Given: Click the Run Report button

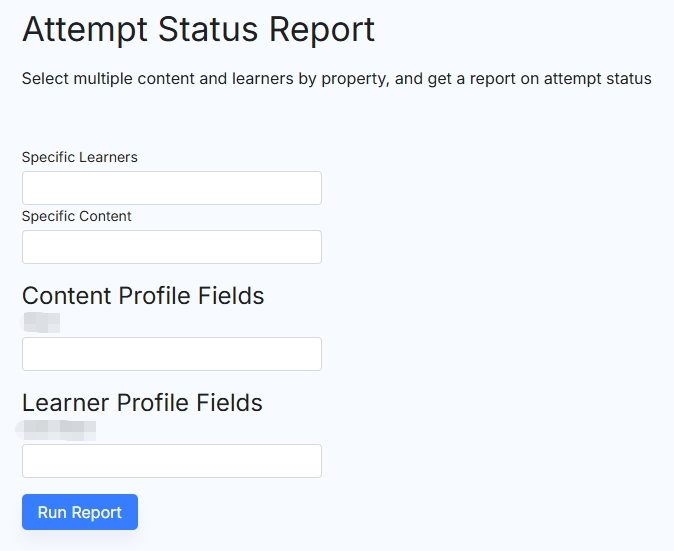Looking at the screenshot, I should coord(80,512).
